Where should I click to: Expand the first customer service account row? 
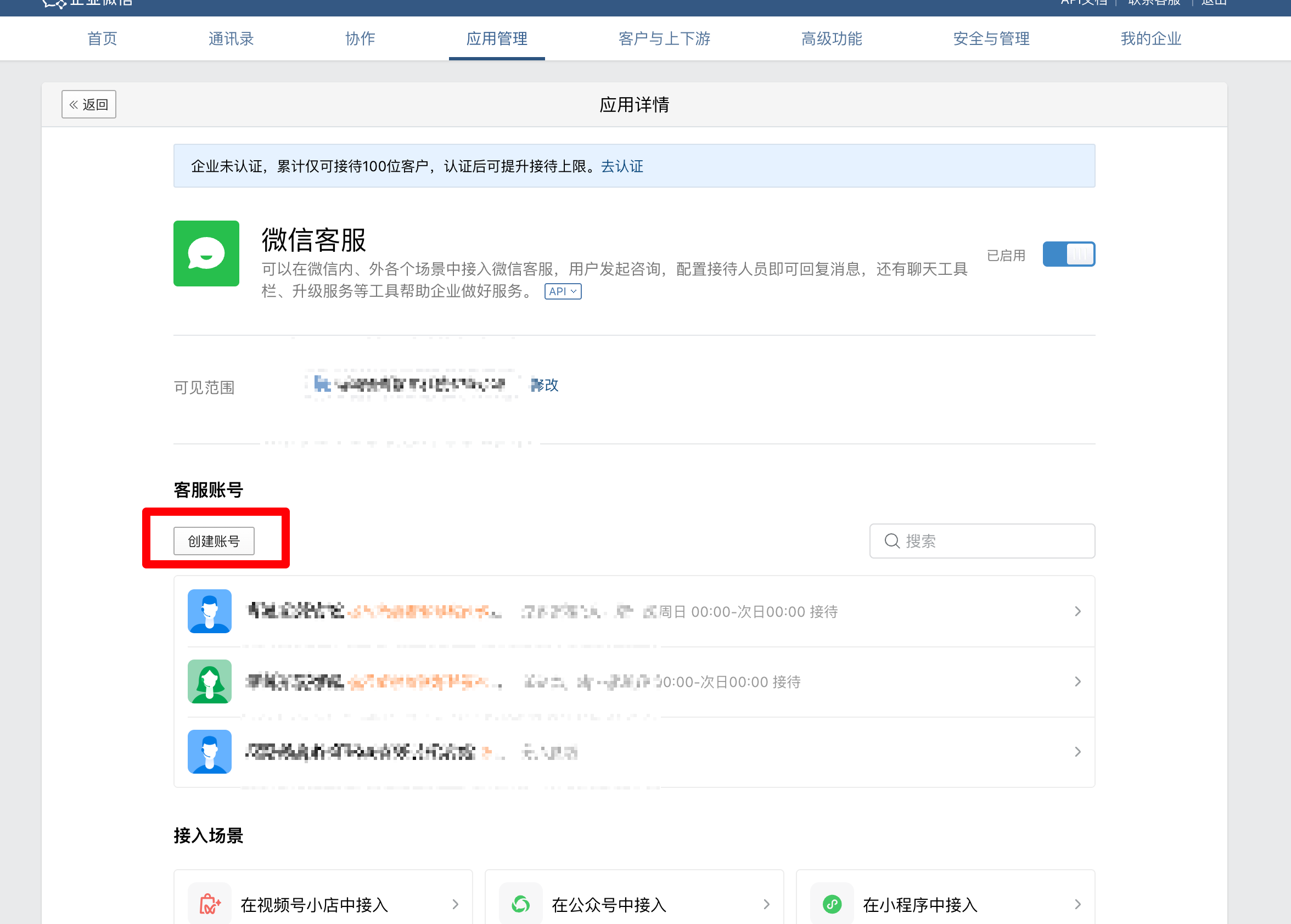tap(634, 611)
